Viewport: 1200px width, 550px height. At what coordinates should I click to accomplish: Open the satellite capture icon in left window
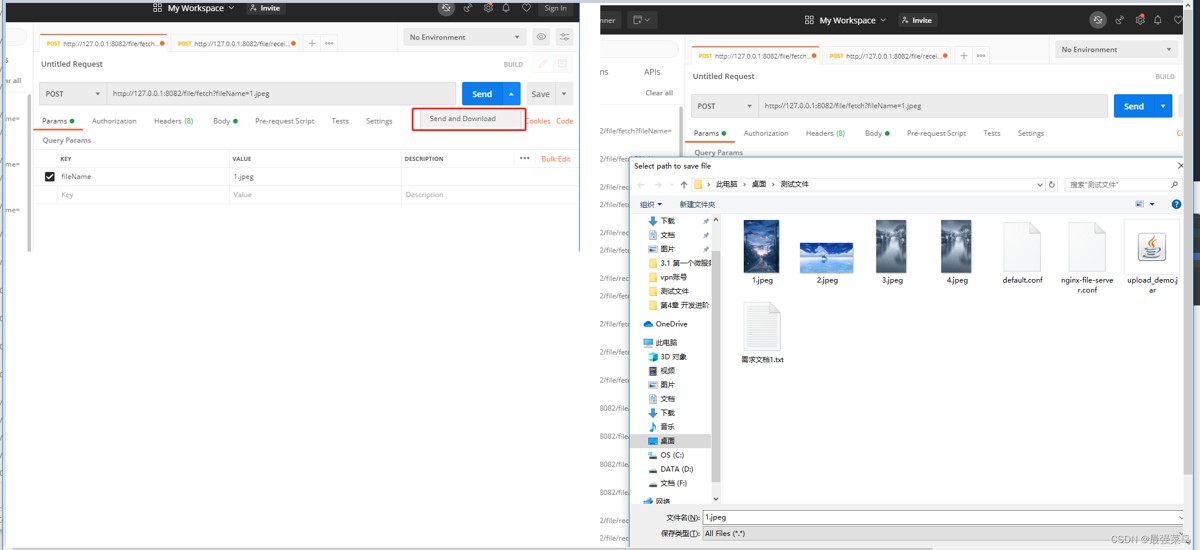click(x=468, y=8)
